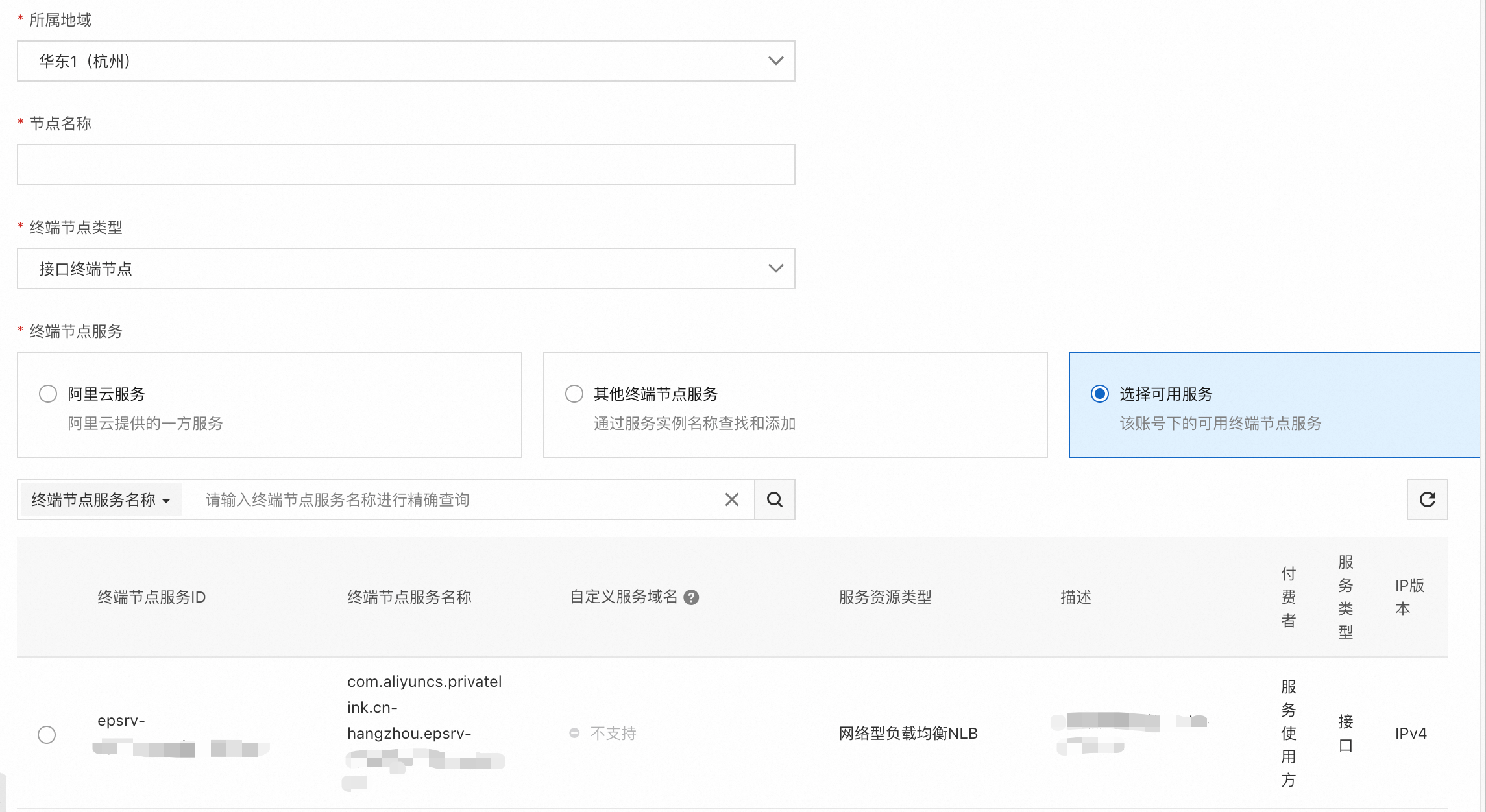The image size is (1486, 812).
Task: Clear the service name search field
Action: click(731, 499)
